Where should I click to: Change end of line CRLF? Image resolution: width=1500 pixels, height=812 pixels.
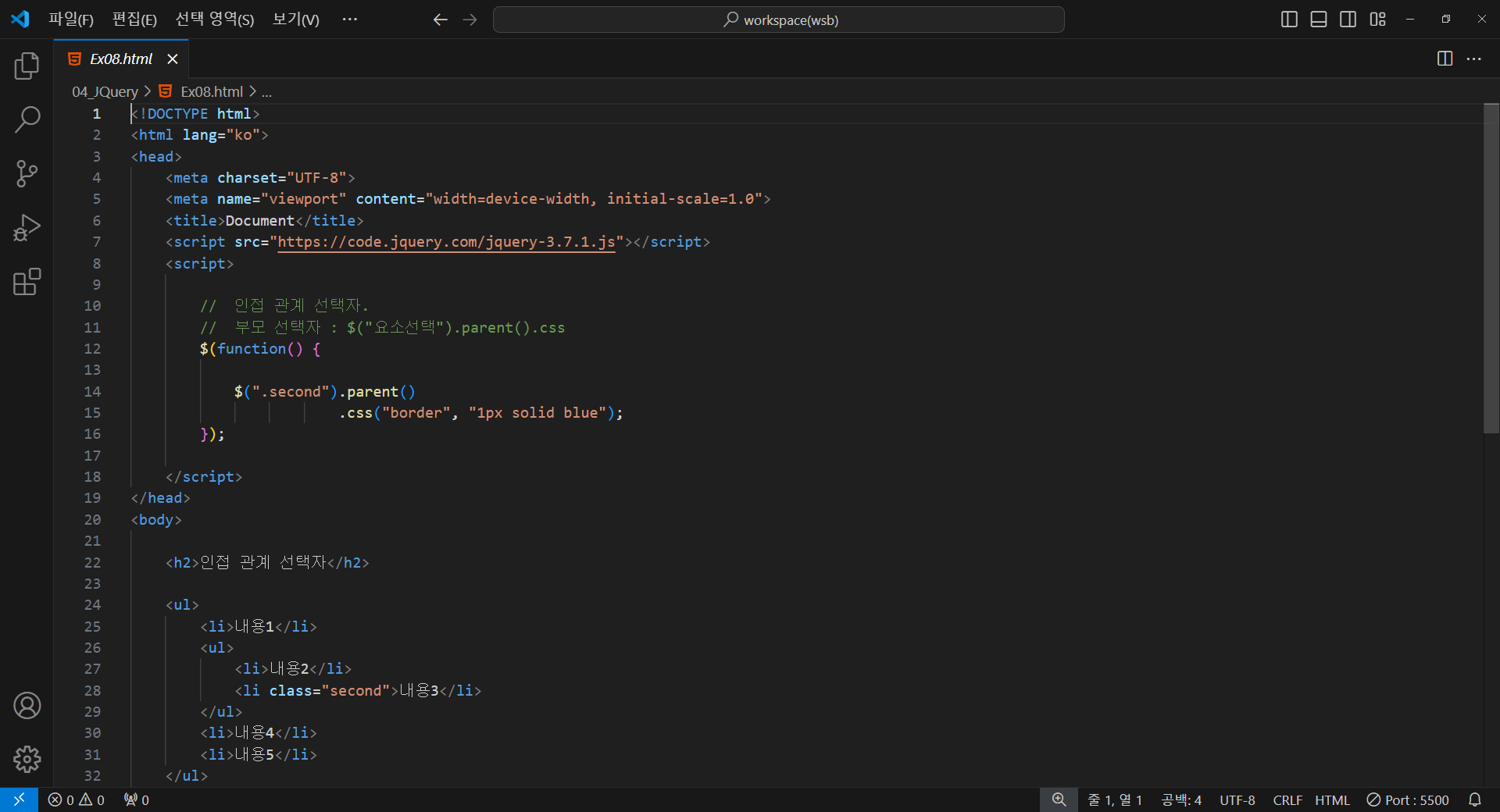(x=1287, y=800)
